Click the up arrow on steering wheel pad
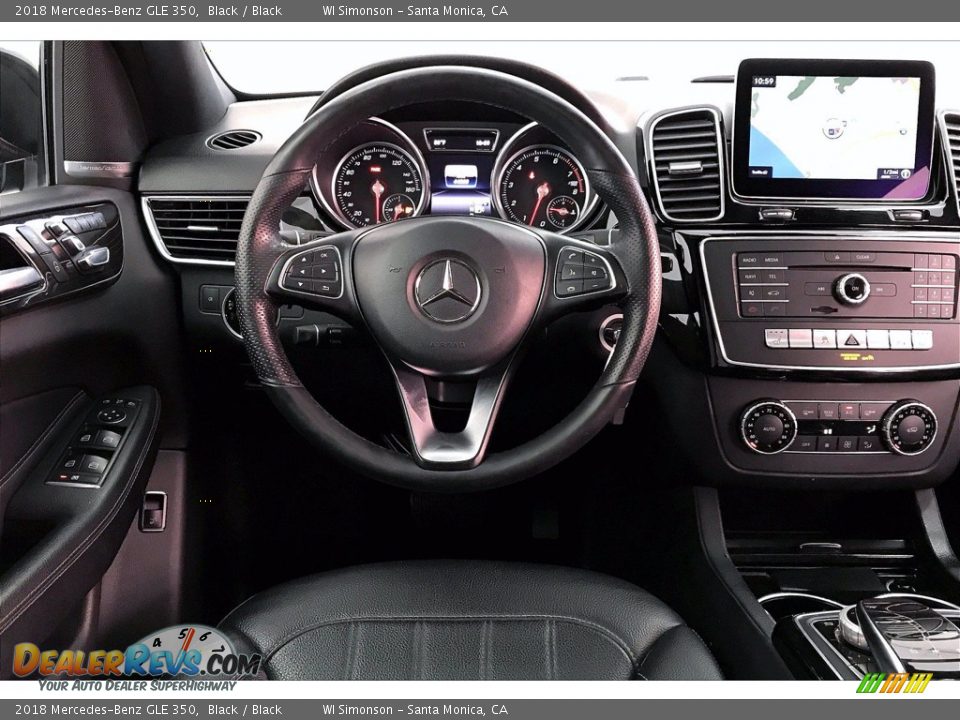 [x=304, y=260]
